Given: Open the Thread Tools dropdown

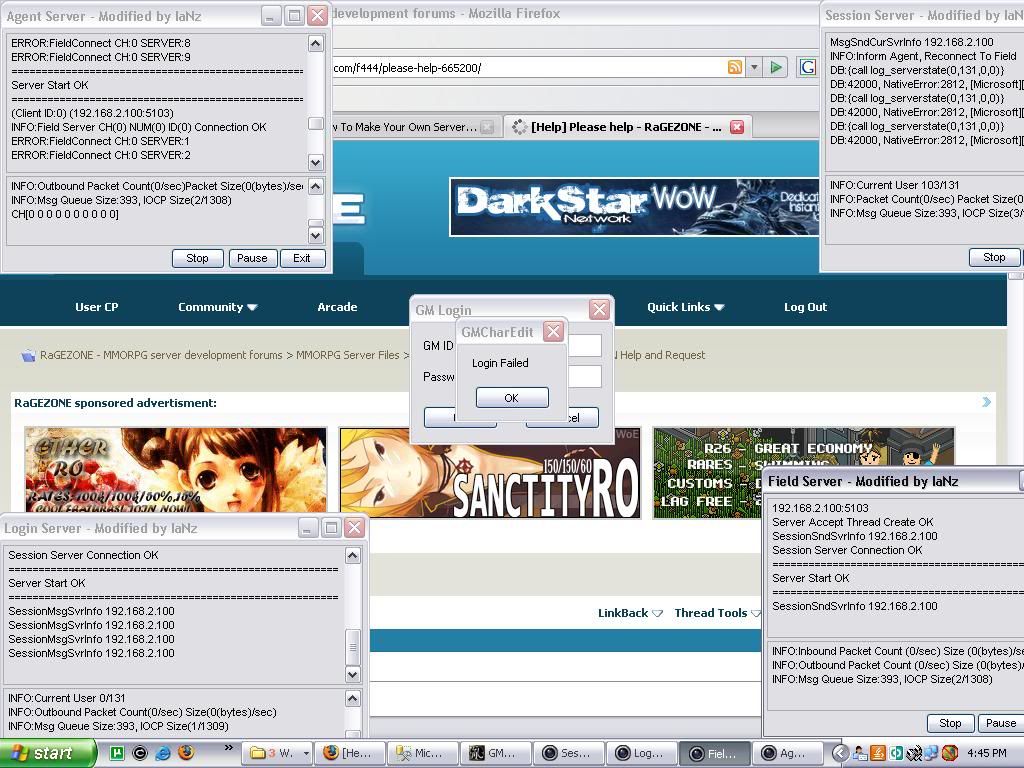Looking at the screenshot, I should [x=716, y=613].
